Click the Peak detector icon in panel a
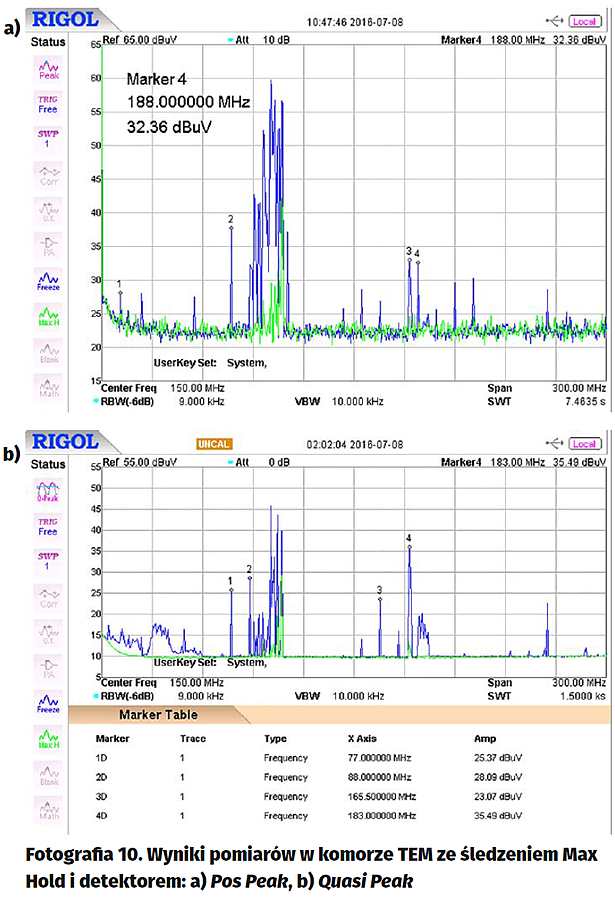Viewport: 615px width, 900px height. pos(48,70)
